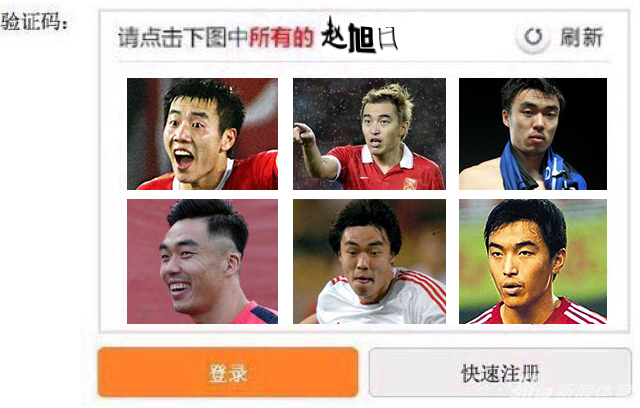Click the 刷新 refresh label

click(x=581, y=37)
